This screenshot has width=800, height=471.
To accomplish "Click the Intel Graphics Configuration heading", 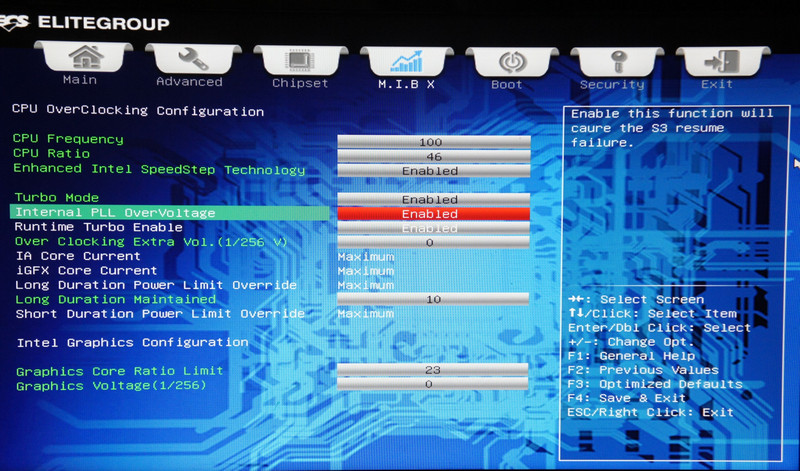I will click(133, 342).
